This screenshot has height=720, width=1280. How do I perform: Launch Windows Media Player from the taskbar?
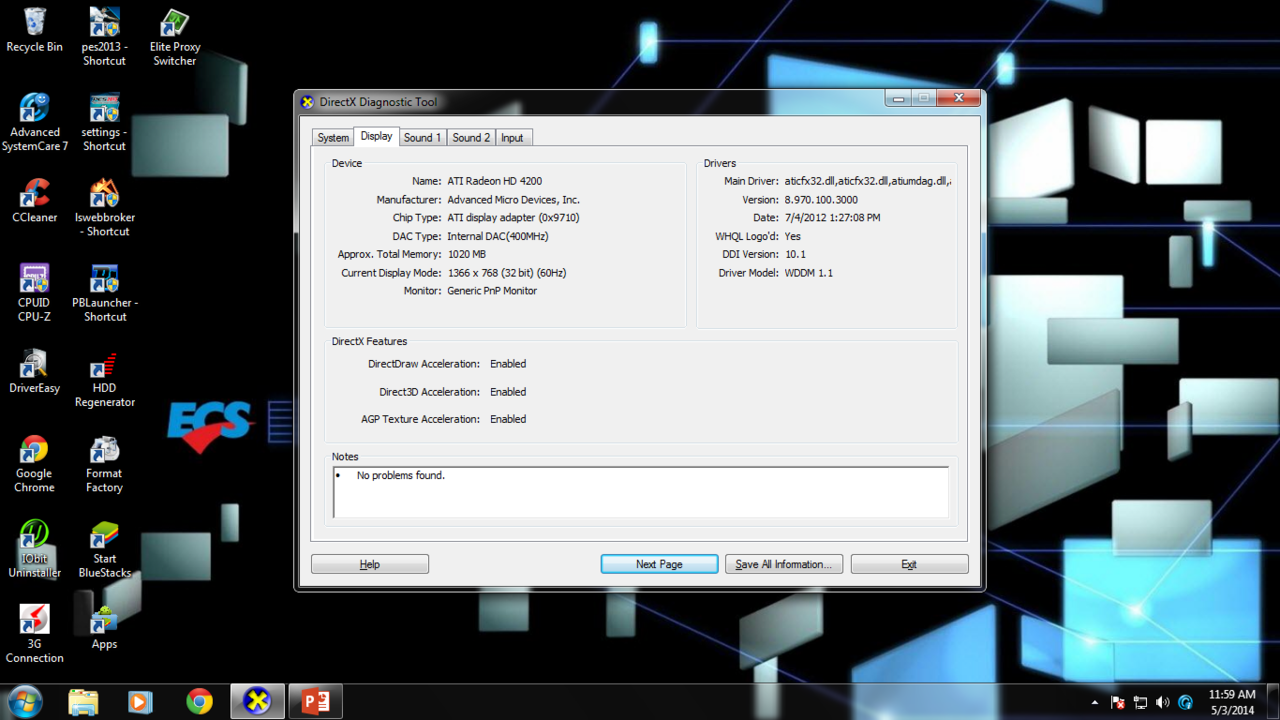click(140, 702)
